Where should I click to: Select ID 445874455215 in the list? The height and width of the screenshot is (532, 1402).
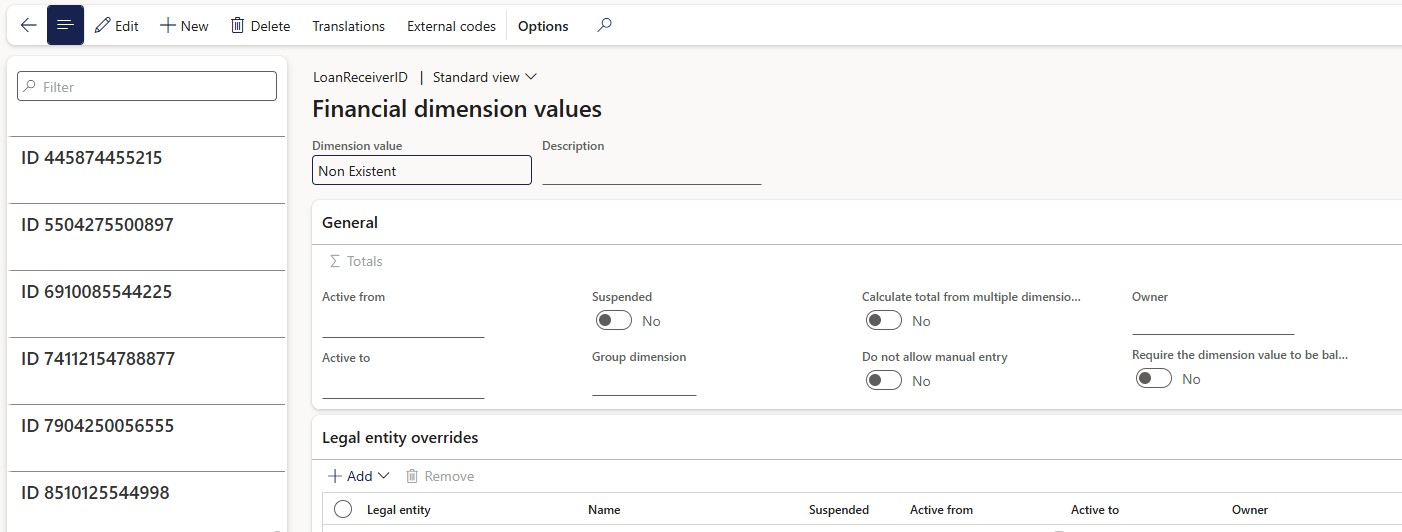(147, 170)
